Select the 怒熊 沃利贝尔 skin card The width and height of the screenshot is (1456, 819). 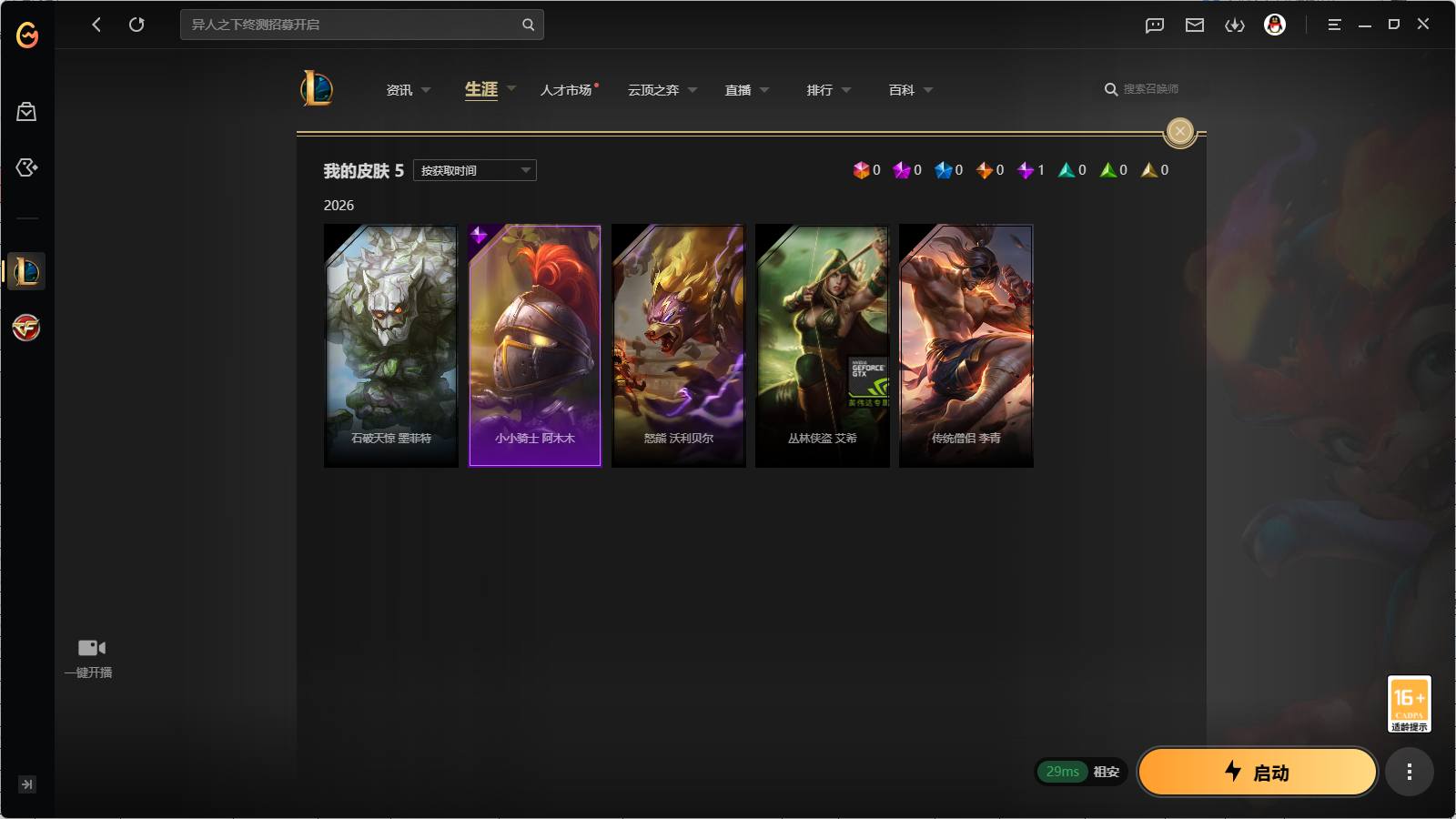pos(679,346)
